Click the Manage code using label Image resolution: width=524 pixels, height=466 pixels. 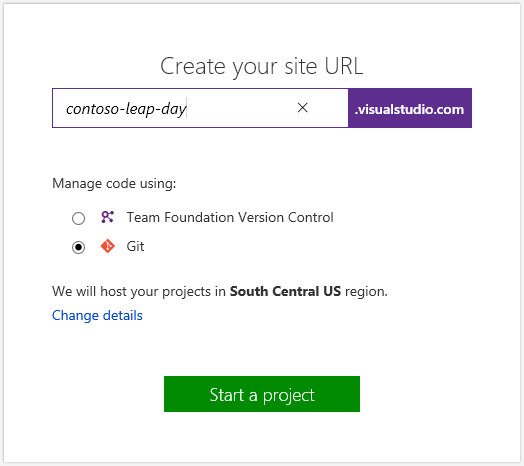click(114, 184)
